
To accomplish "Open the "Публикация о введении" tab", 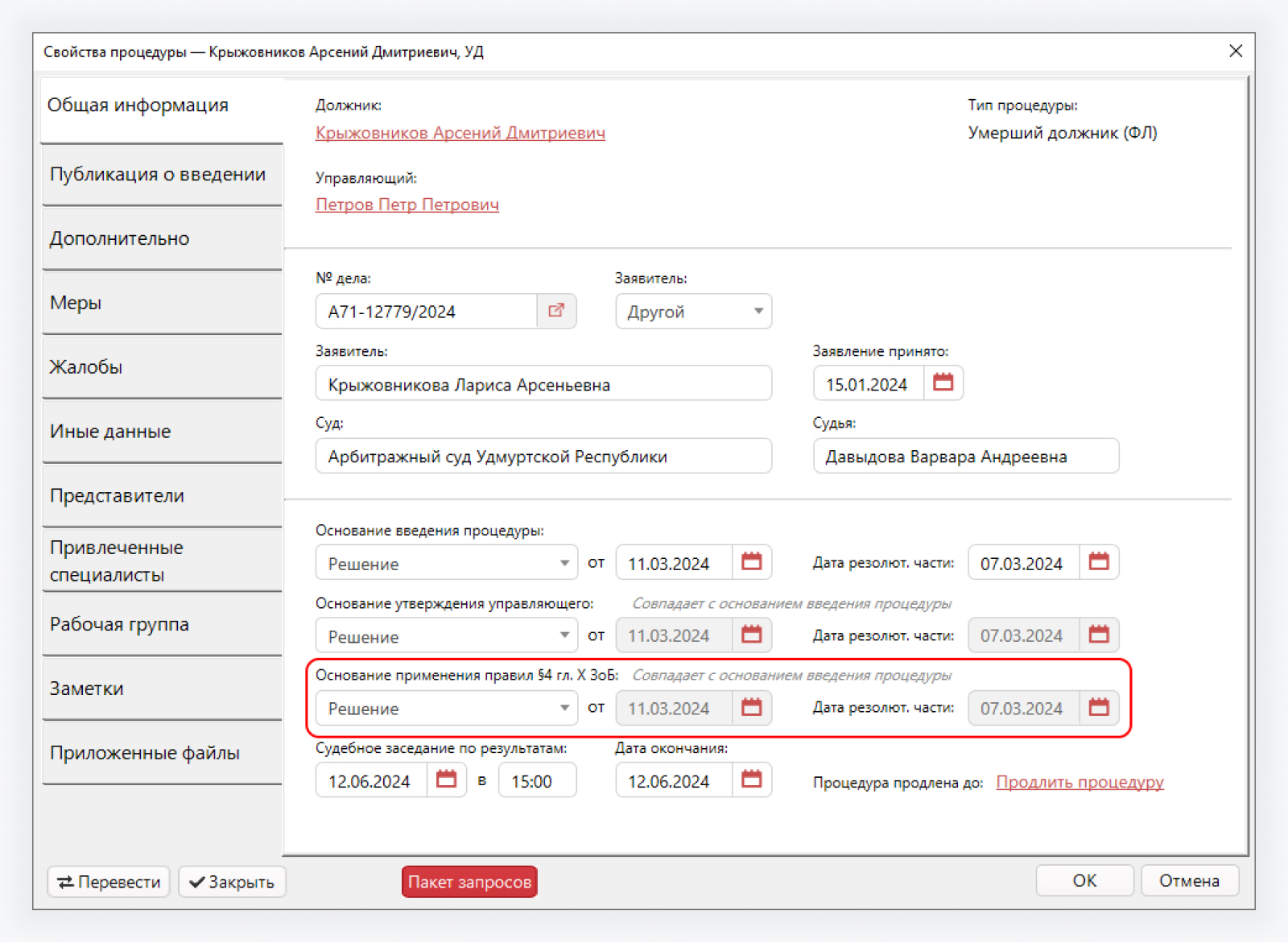I will (x=162, y=175).
